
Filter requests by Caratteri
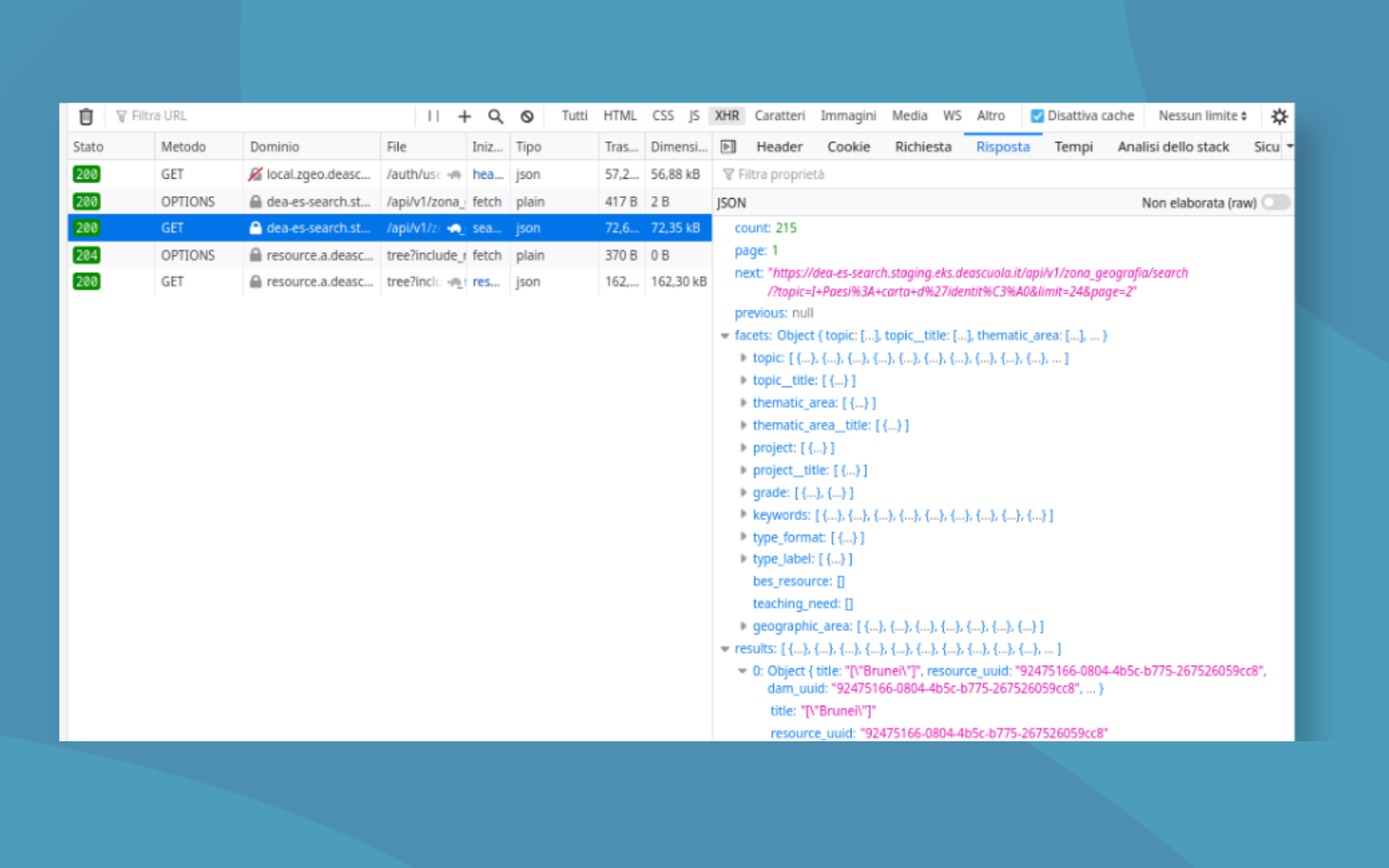click(x=780, y=115)
